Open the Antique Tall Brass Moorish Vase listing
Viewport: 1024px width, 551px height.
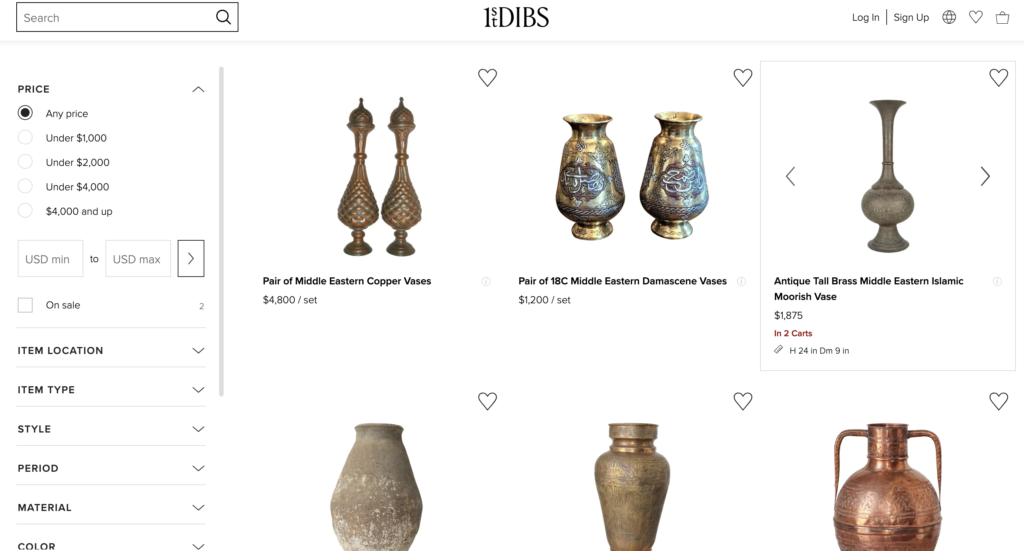pos(868,288)
